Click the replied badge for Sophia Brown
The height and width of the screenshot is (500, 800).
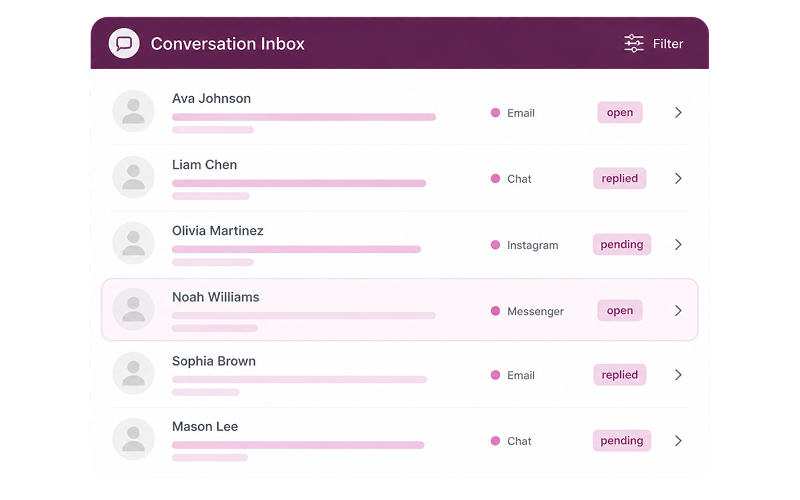click(619, 374)
